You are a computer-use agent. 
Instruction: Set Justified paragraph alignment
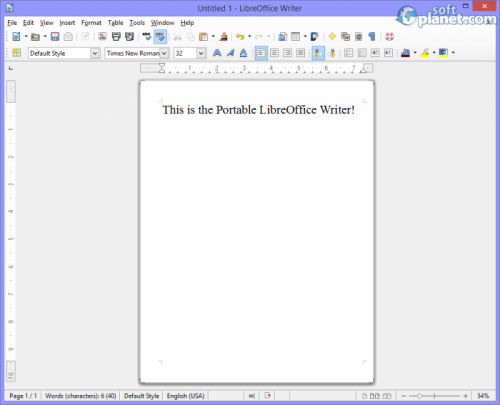coord(300,53)
